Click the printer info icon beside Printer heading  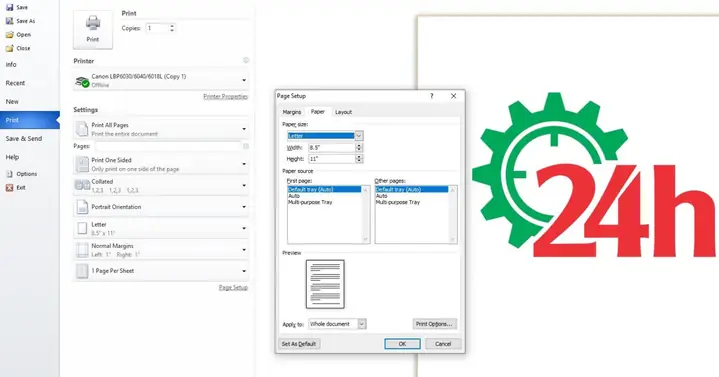pyautogui.click(x=246, y=61)
